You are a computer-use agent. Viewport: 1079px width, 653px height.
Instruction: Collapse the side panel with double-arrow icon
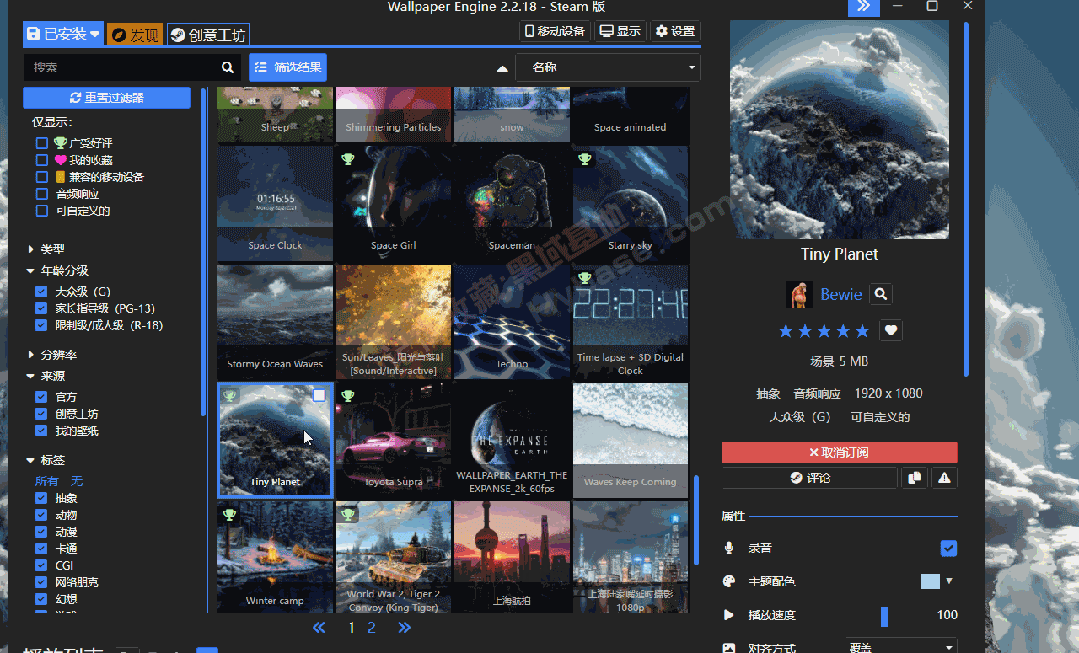click(x=863, y=7)
